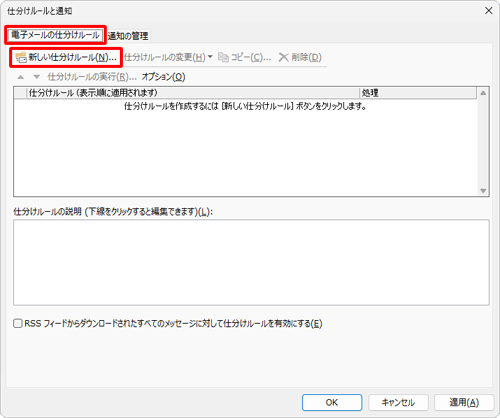The image size is (500, 418).
Task: Click the コピー documents icon
Action: coord(223,57)
